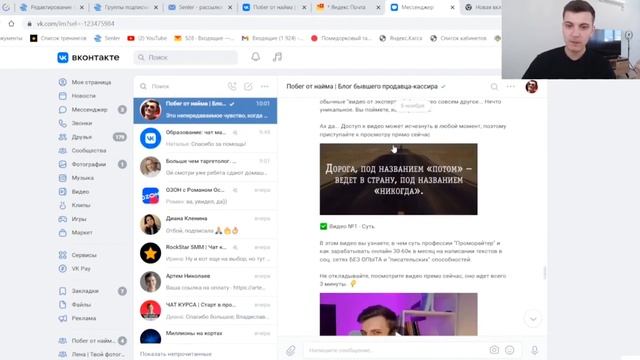Screen dimensions: 640x360
Task: Open the Список кабинетов bookmark
Action: click(458, 38)
